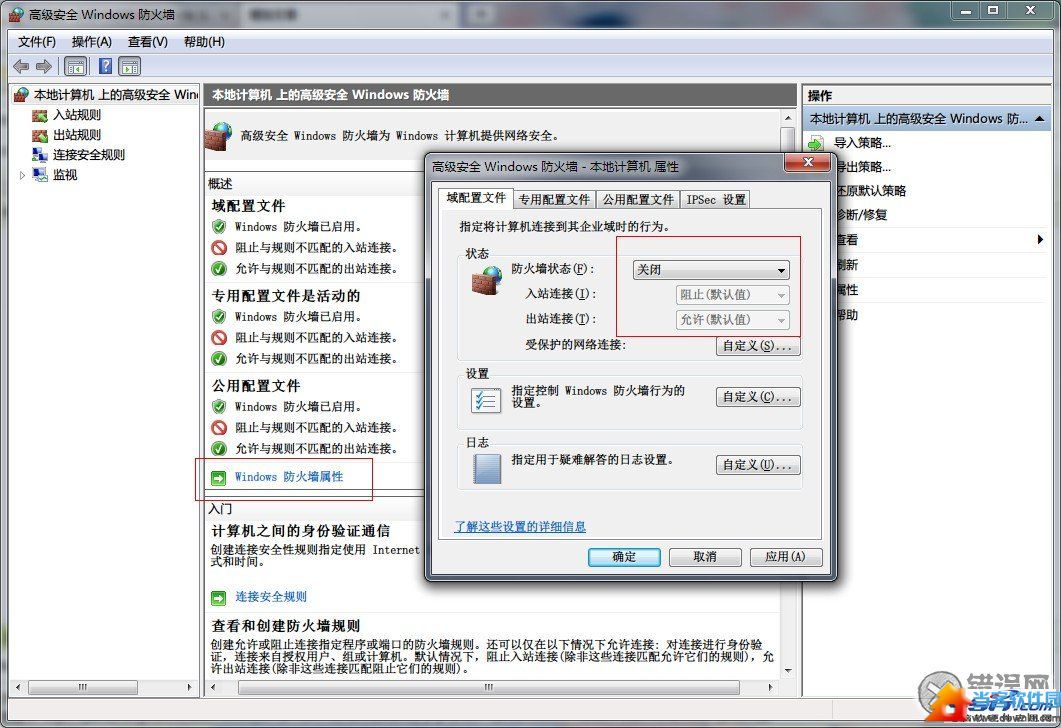Click the Forward arrow toolbar icon
Screen dimensions: 1061x728
(44, 66)
